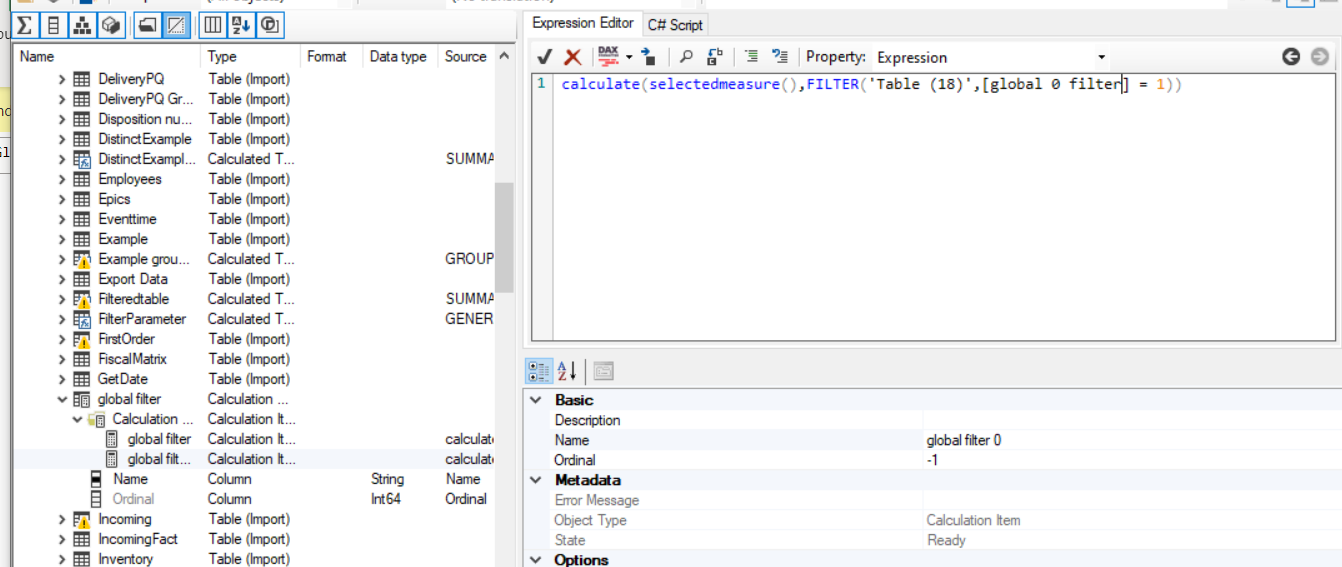Click the first global filter calculation item icon
1342x567 pixels.
(112, 439)
